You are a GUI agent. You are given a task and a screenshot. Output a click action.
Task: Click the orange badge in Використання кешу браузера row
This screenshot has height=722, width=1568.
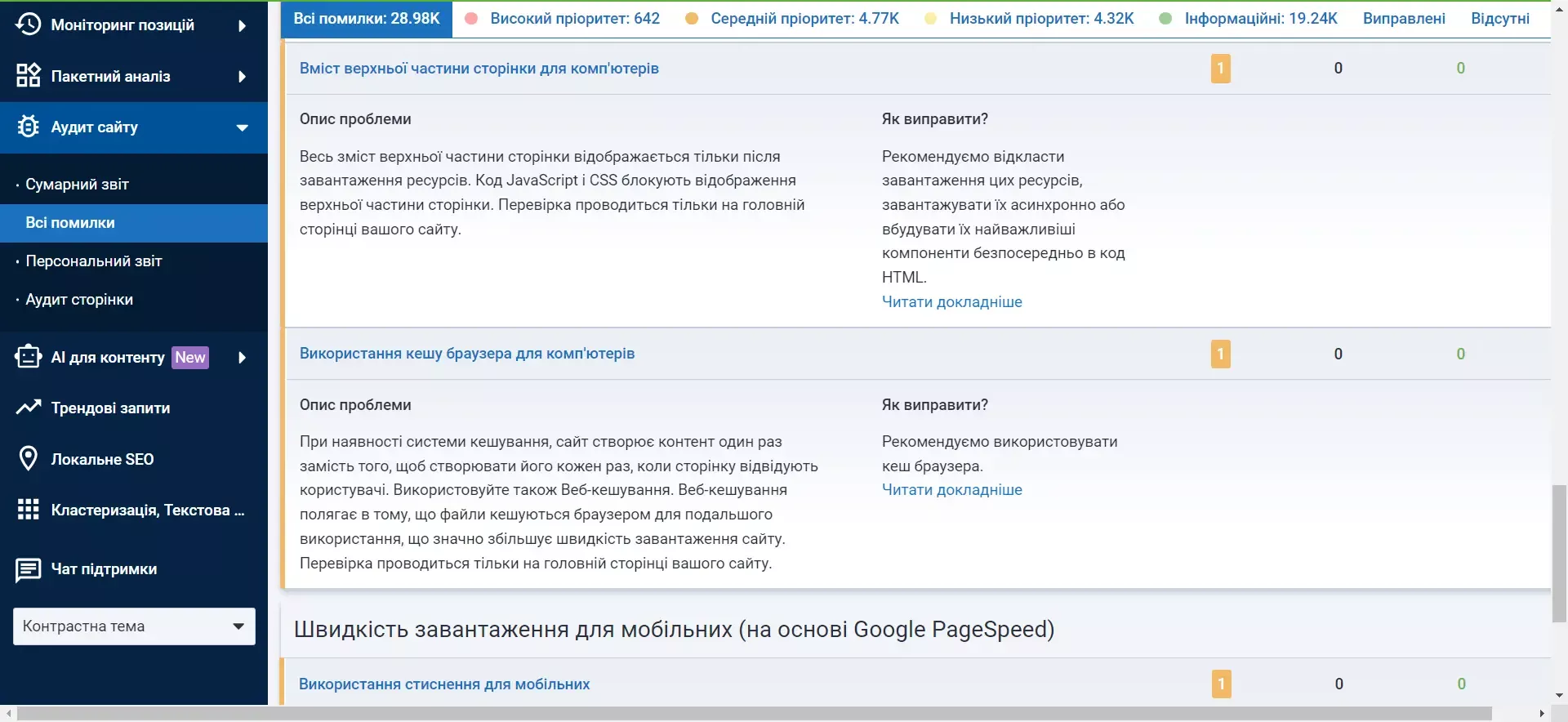pos(1220,354)
